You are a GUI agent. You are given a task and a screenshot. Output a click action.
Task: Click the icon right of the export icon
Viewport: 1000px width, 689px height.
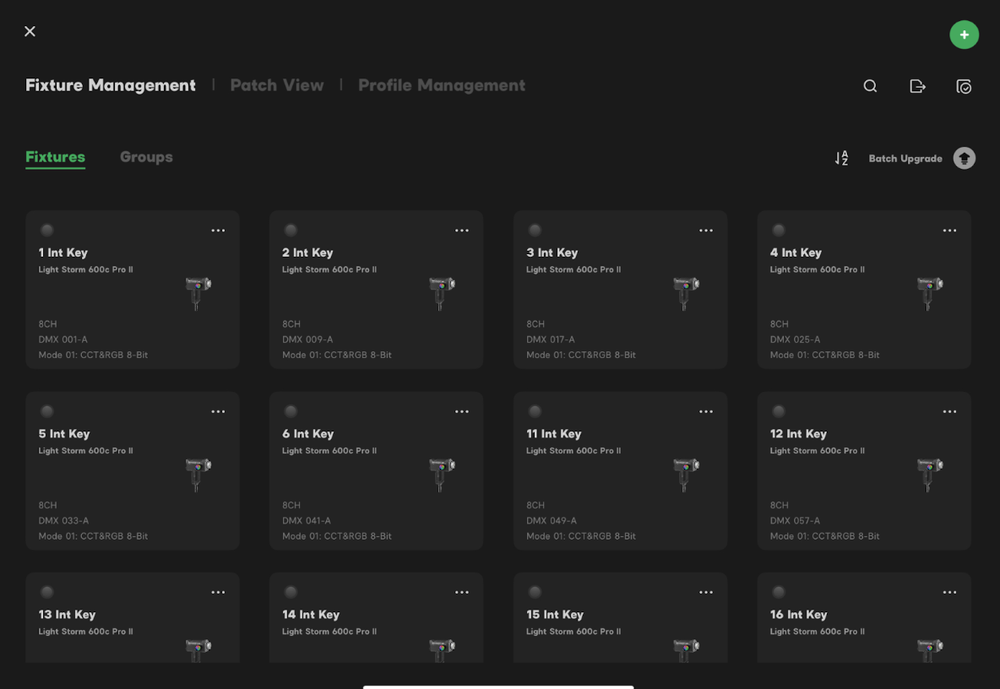coord(964,87)
